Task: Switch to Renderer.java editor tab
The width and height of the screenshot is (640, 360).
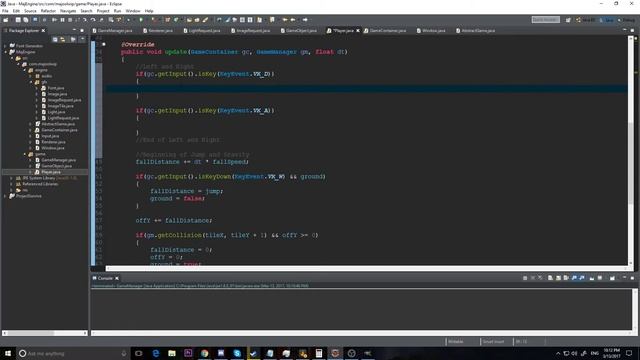Action: 158,31
